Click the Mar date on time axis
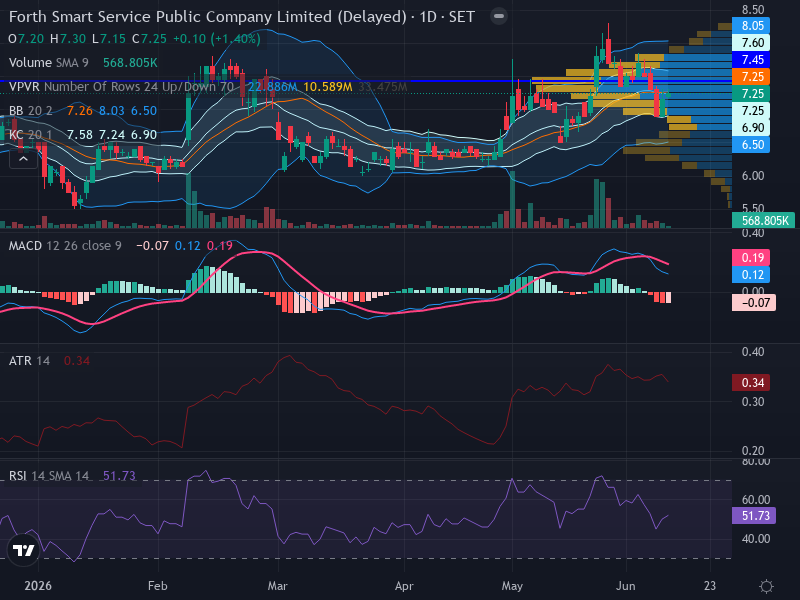Viewport: 800px width, 600px height. coord(278,586)
